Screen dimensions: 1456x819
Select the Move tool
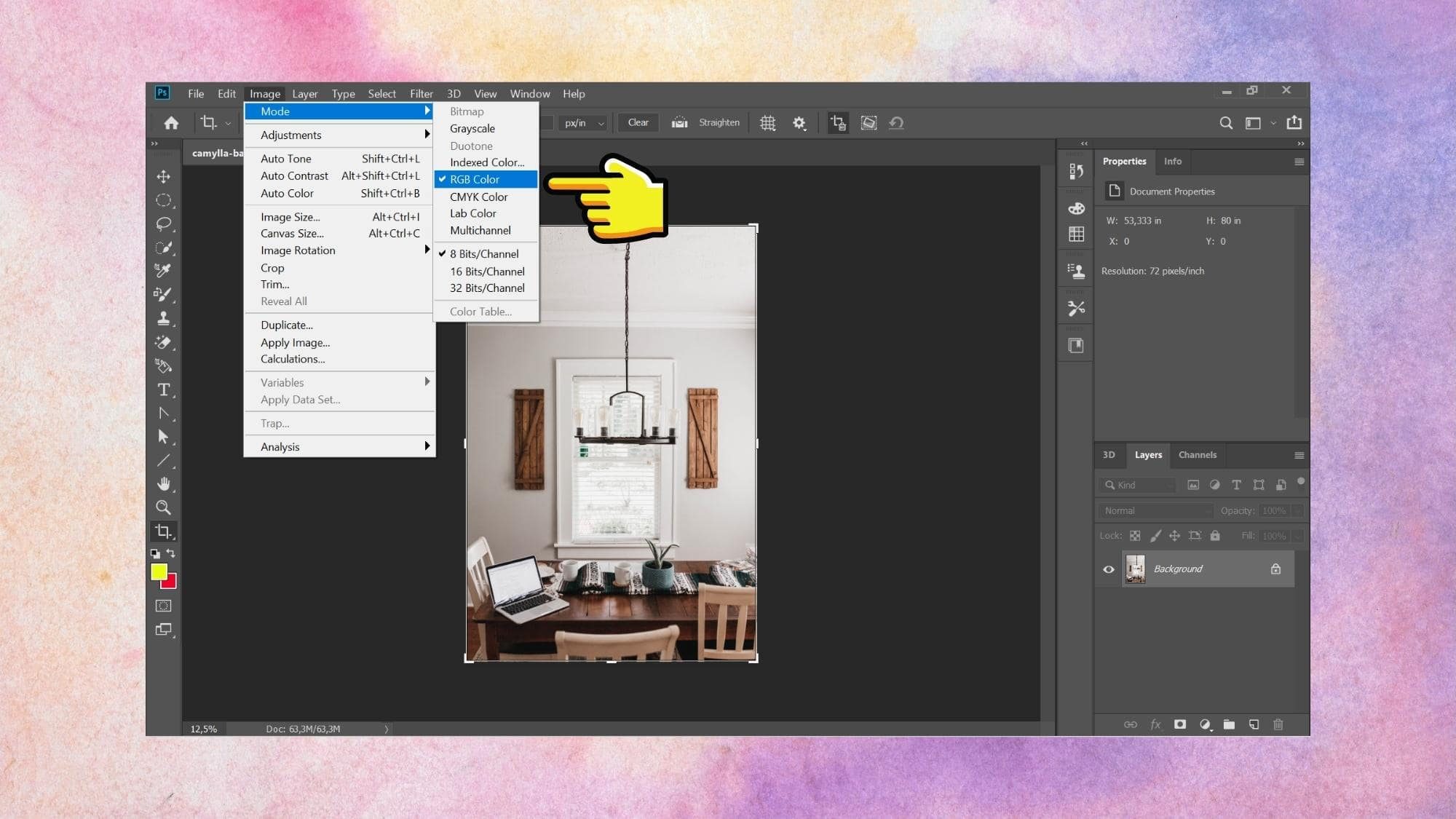tap(164, 176)
